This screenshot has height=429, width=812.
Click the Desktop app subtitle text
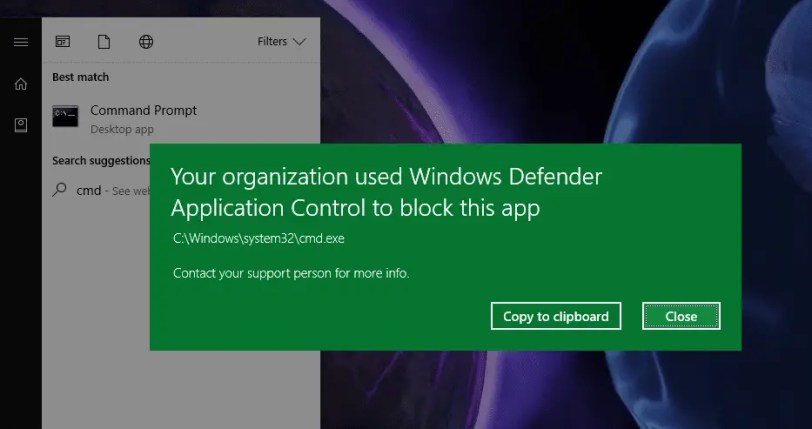122,130
